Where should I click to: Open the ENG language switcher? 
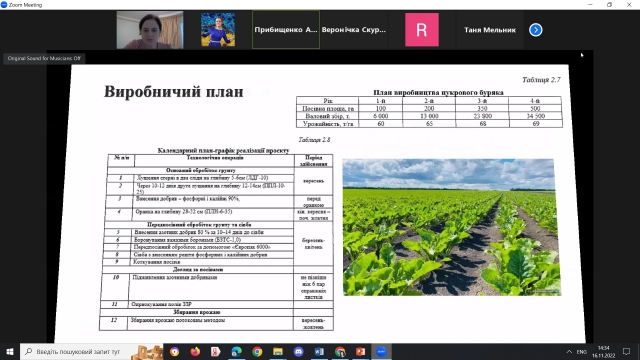point(582,352)
